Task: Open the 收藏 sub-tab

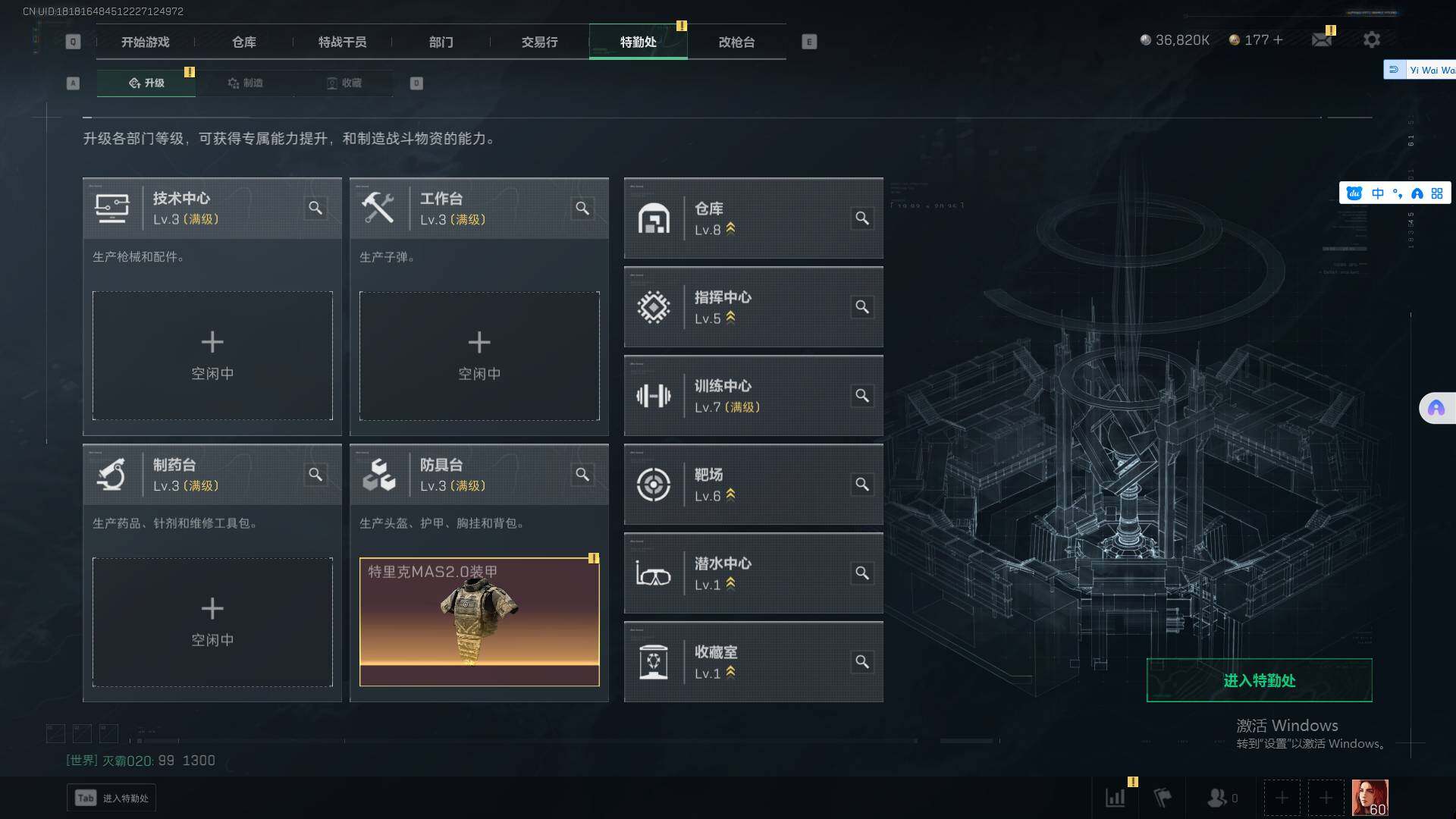Action: coord(344,83)
